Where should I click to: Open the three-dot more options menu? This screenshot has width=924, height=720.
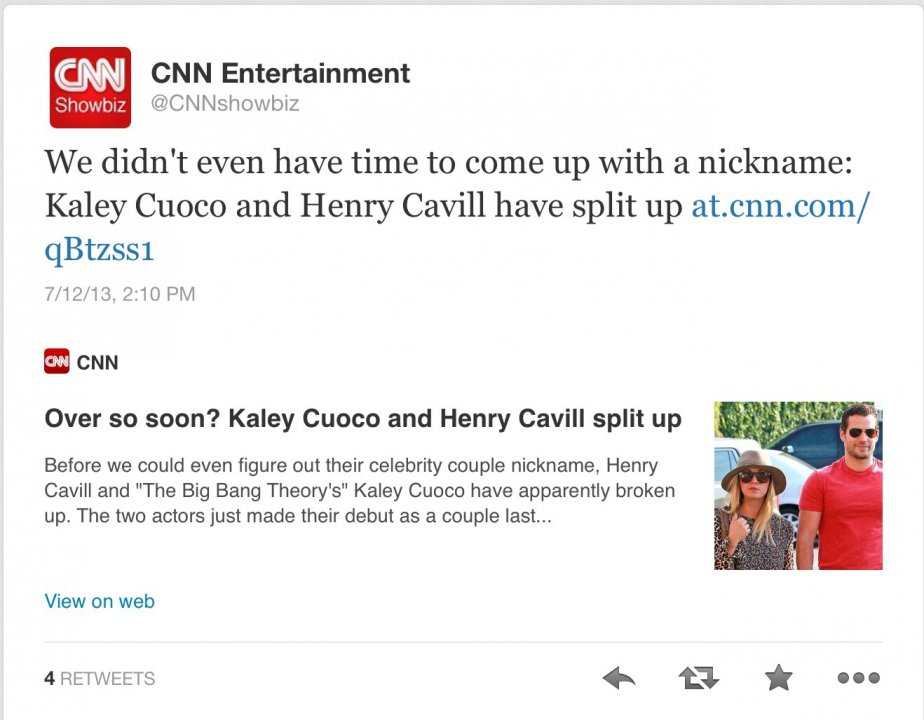859,678
